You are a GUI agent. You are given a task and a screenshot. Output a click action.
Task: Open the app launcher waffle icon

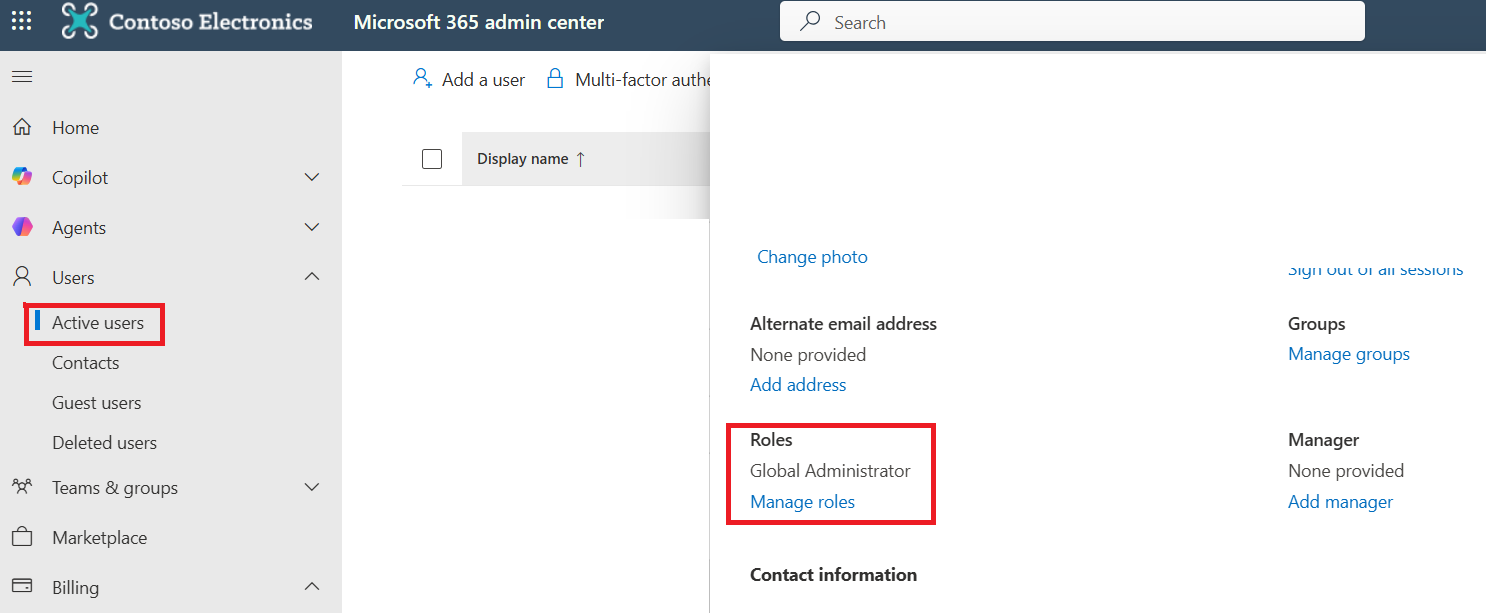[21, 21]
